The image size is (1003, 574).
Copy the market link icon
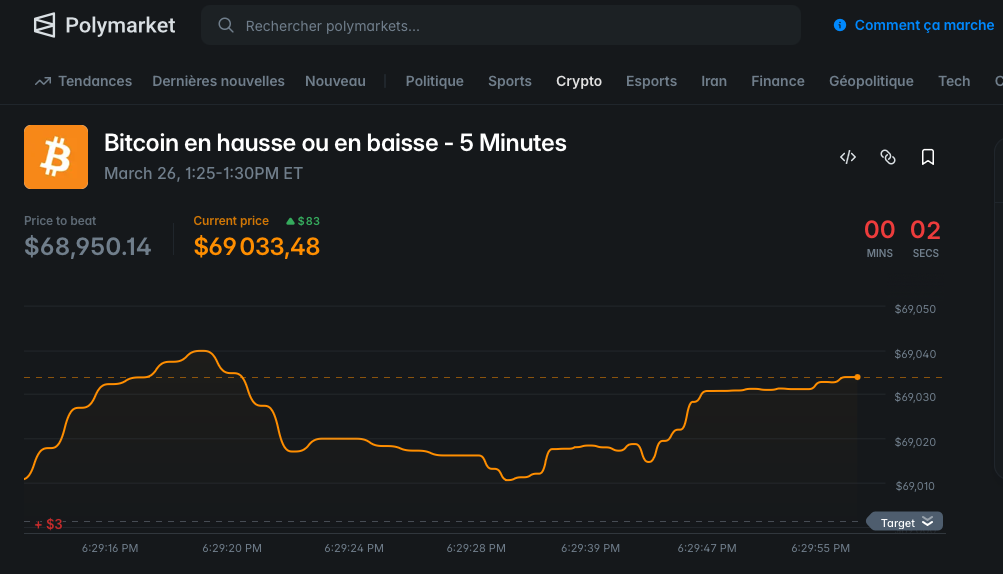click(887, 157)
